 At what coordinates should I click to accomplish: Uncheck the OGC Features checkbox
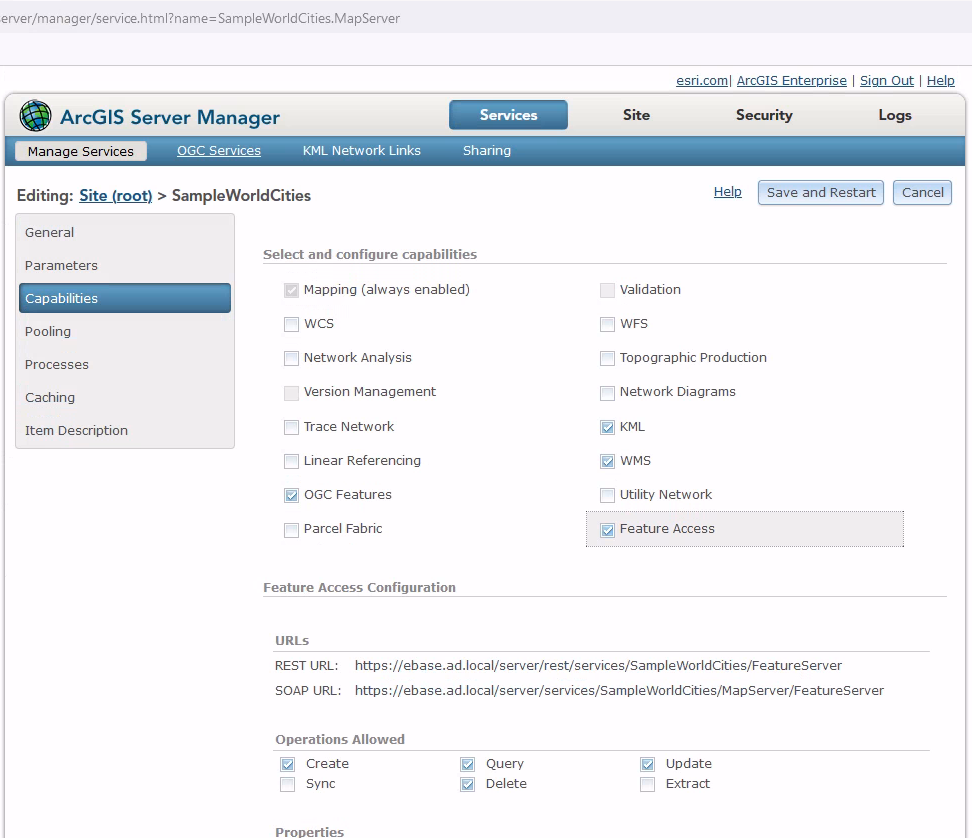point(291,495)
